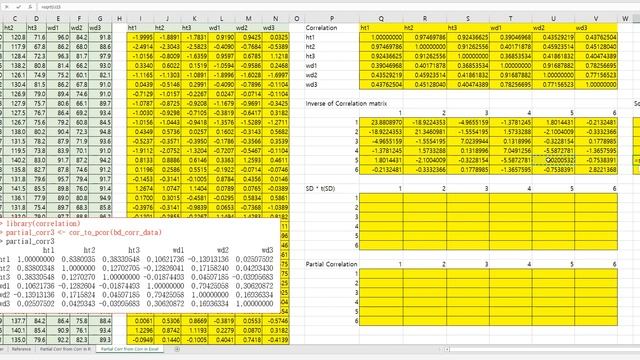Click R output value 0.8380035 in ht1 row
This screenshot has height=360, width=640.
coord(78,259)
